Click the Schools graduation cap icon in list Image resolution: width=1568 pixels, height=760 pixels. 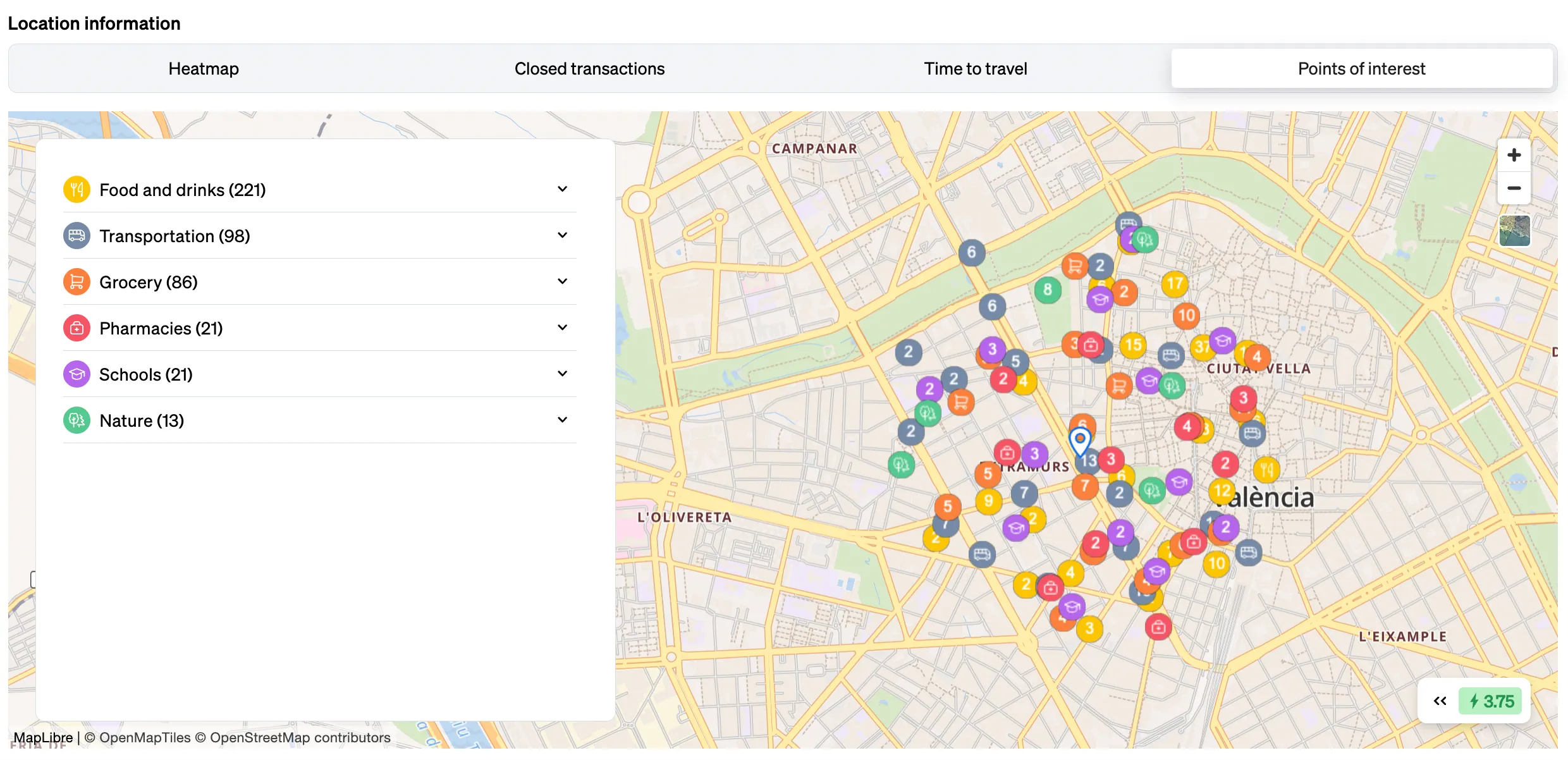click(x=77, y=374)
